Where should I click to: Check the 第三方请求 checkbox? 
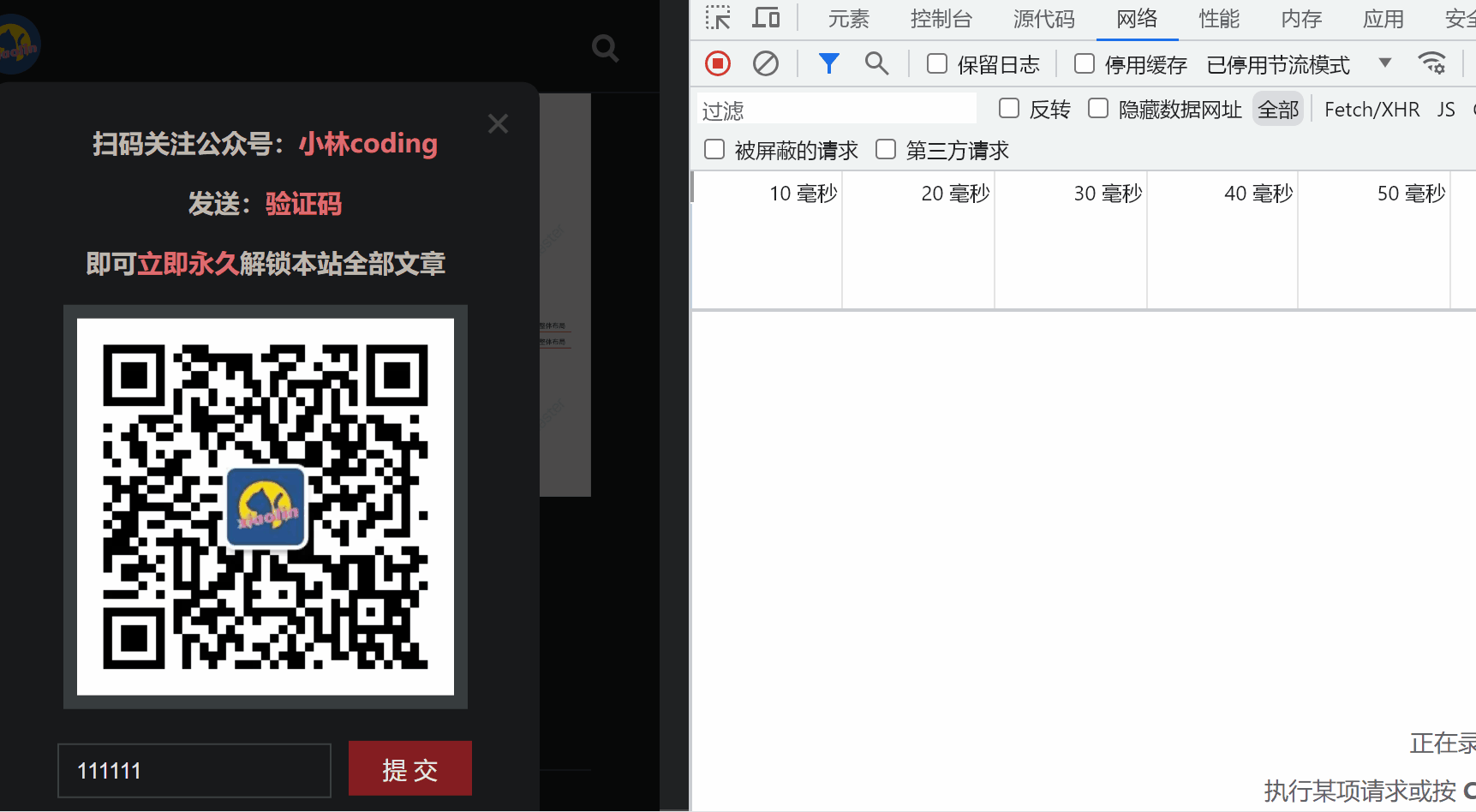coord(886,150)
